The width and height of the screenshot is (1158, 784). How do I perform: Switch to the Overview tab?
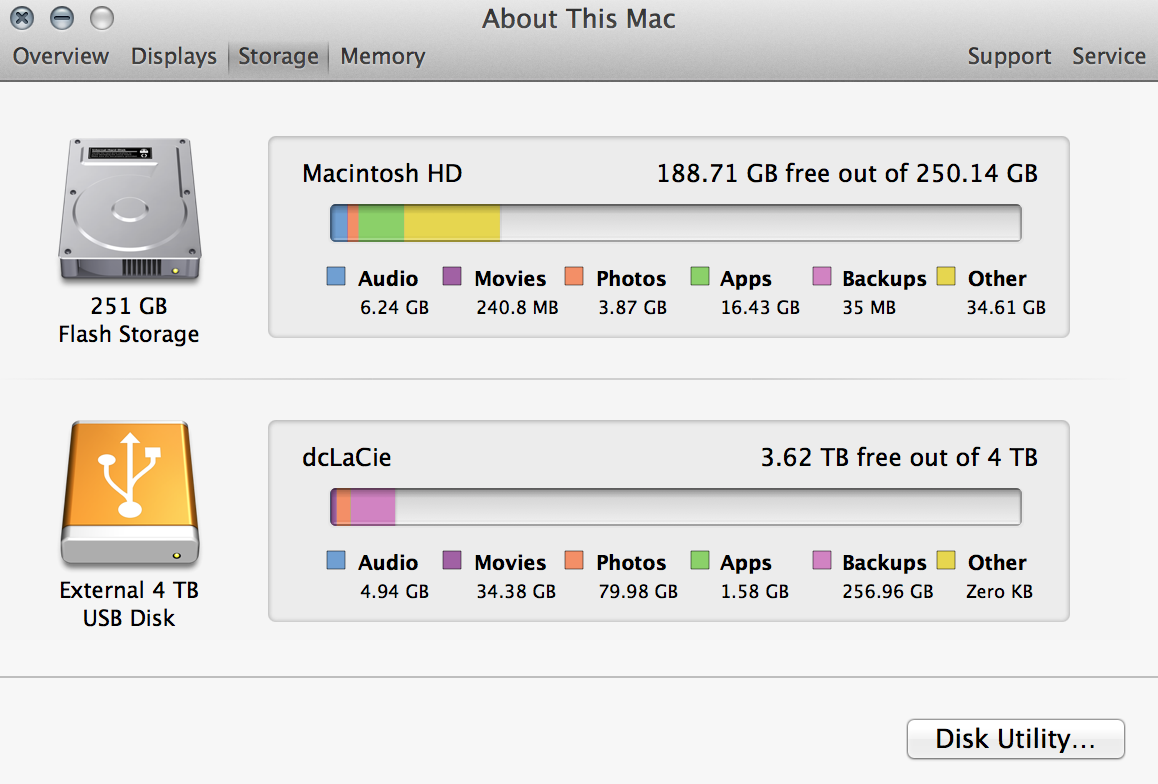[61, 57]
